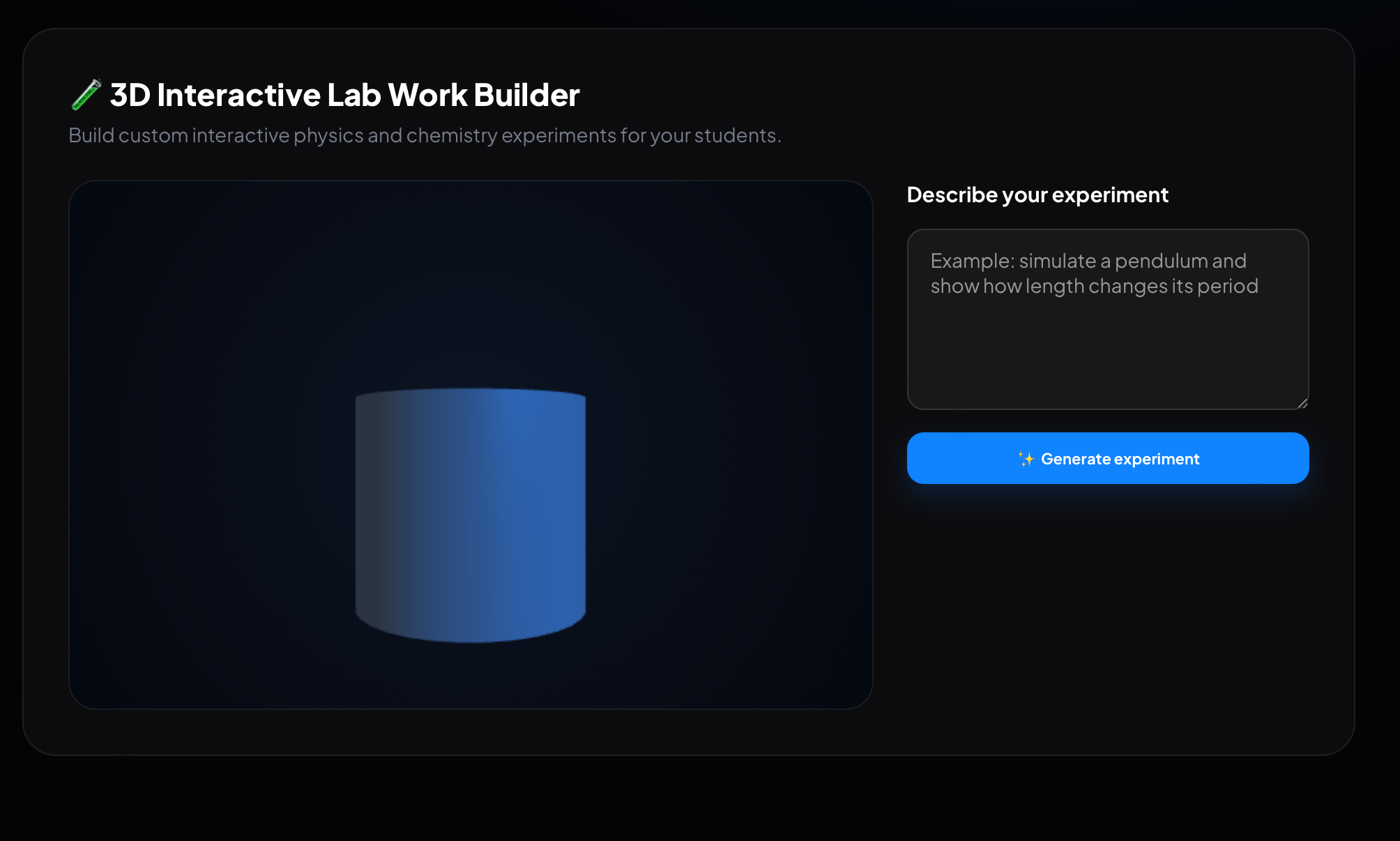Click the 'Build custom interactive physics' subtitle
Viewport: 1400px width, 841px height.
click(425, 135)
